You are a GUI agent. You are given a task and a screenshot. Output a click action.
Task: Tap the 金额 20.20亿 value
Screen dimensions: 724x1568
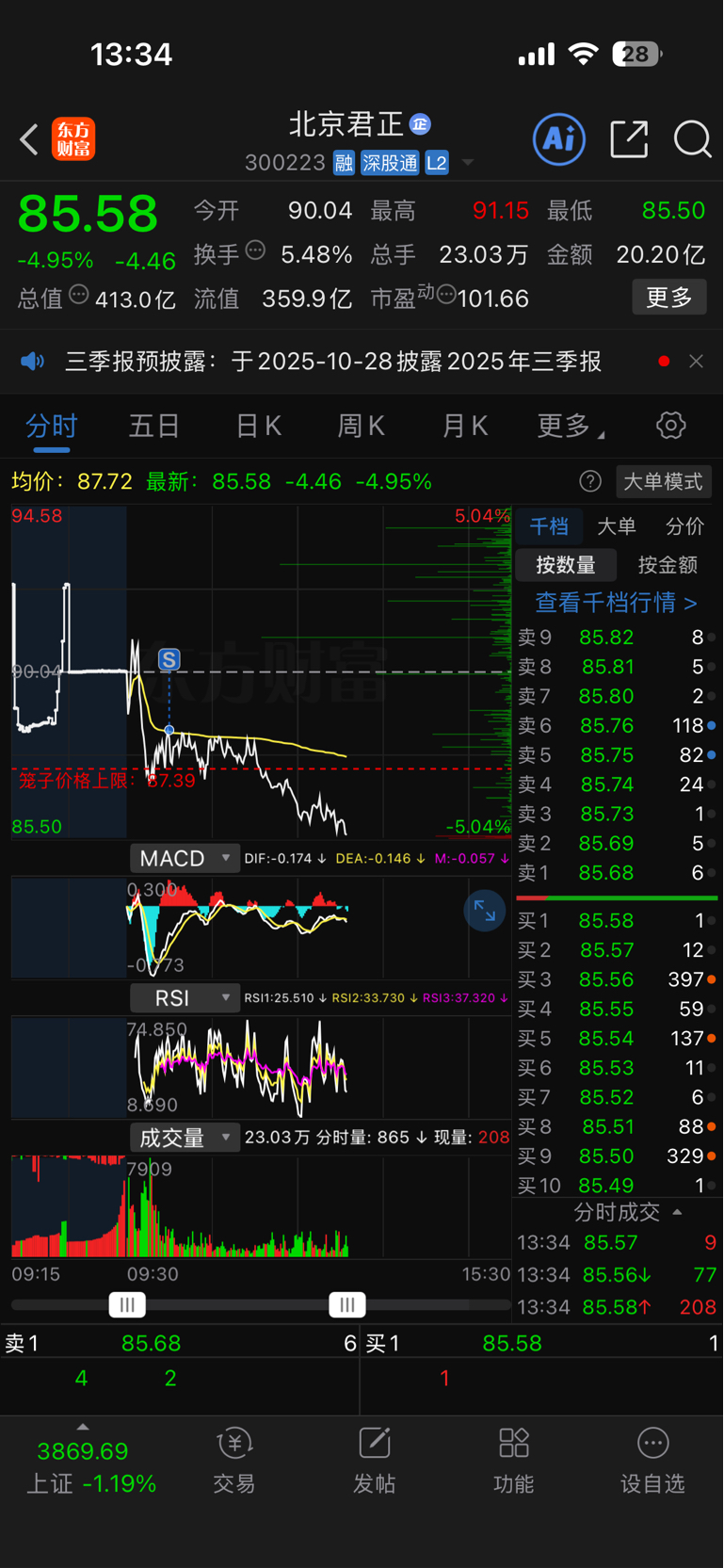(x=660, y=254)
